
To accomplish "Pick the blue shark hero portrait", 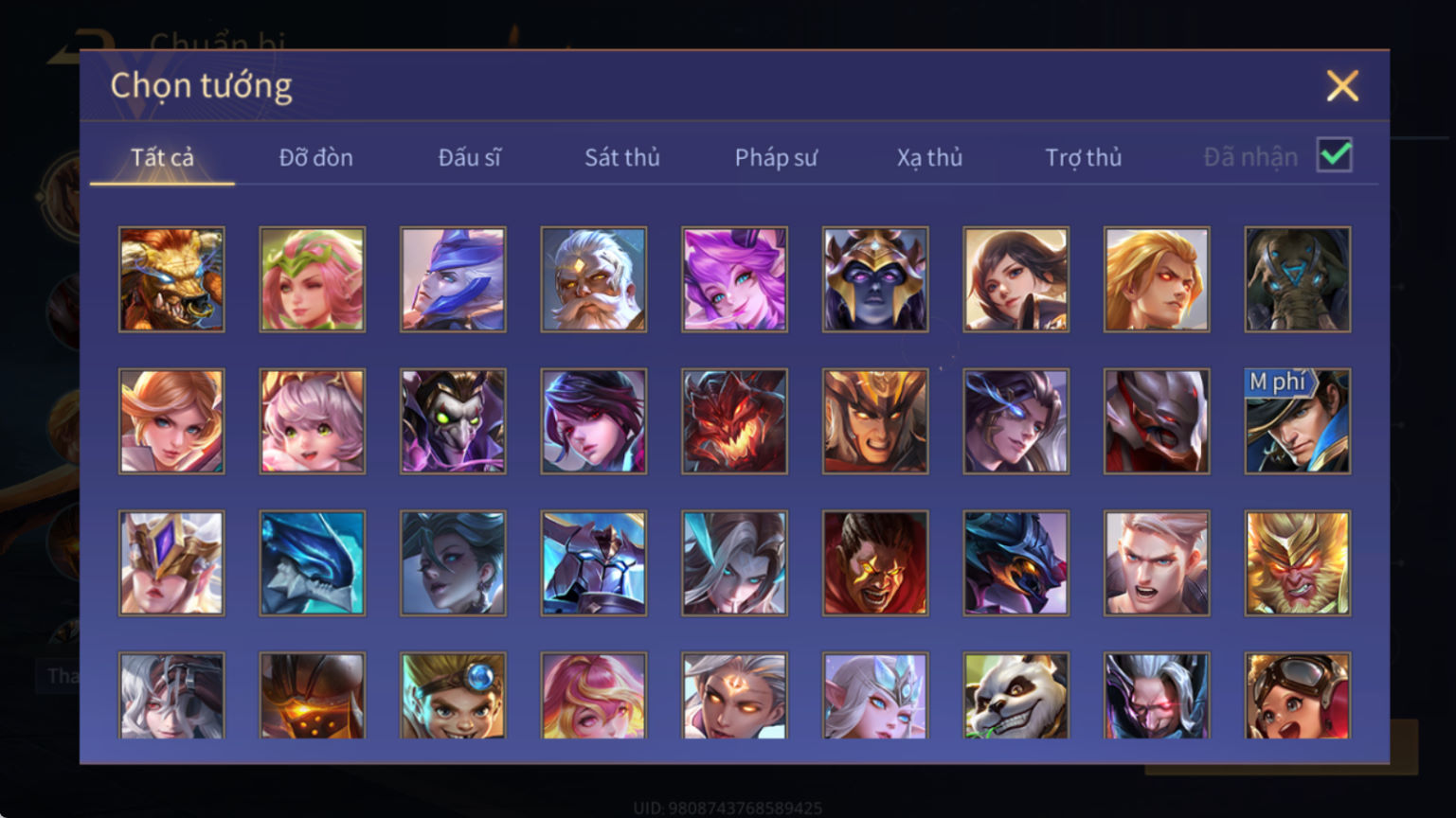I will coord(313,563).
